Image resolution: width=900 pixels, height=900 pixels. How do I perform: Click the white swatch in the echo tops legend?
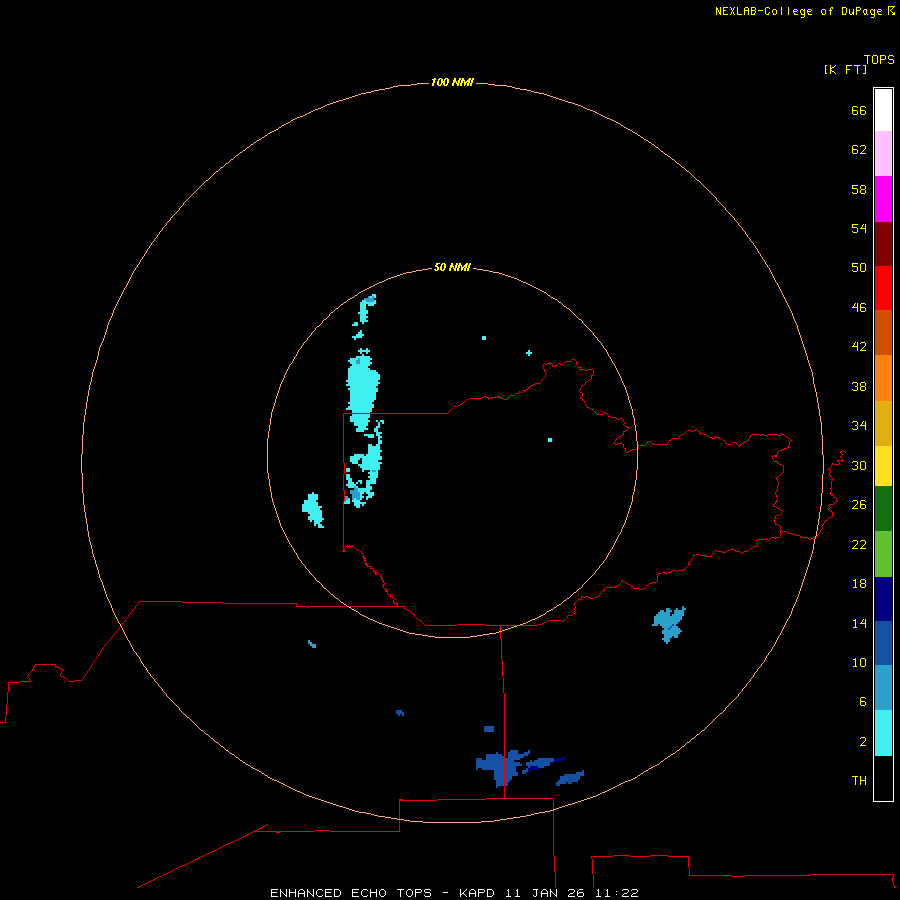click(883, 110)
